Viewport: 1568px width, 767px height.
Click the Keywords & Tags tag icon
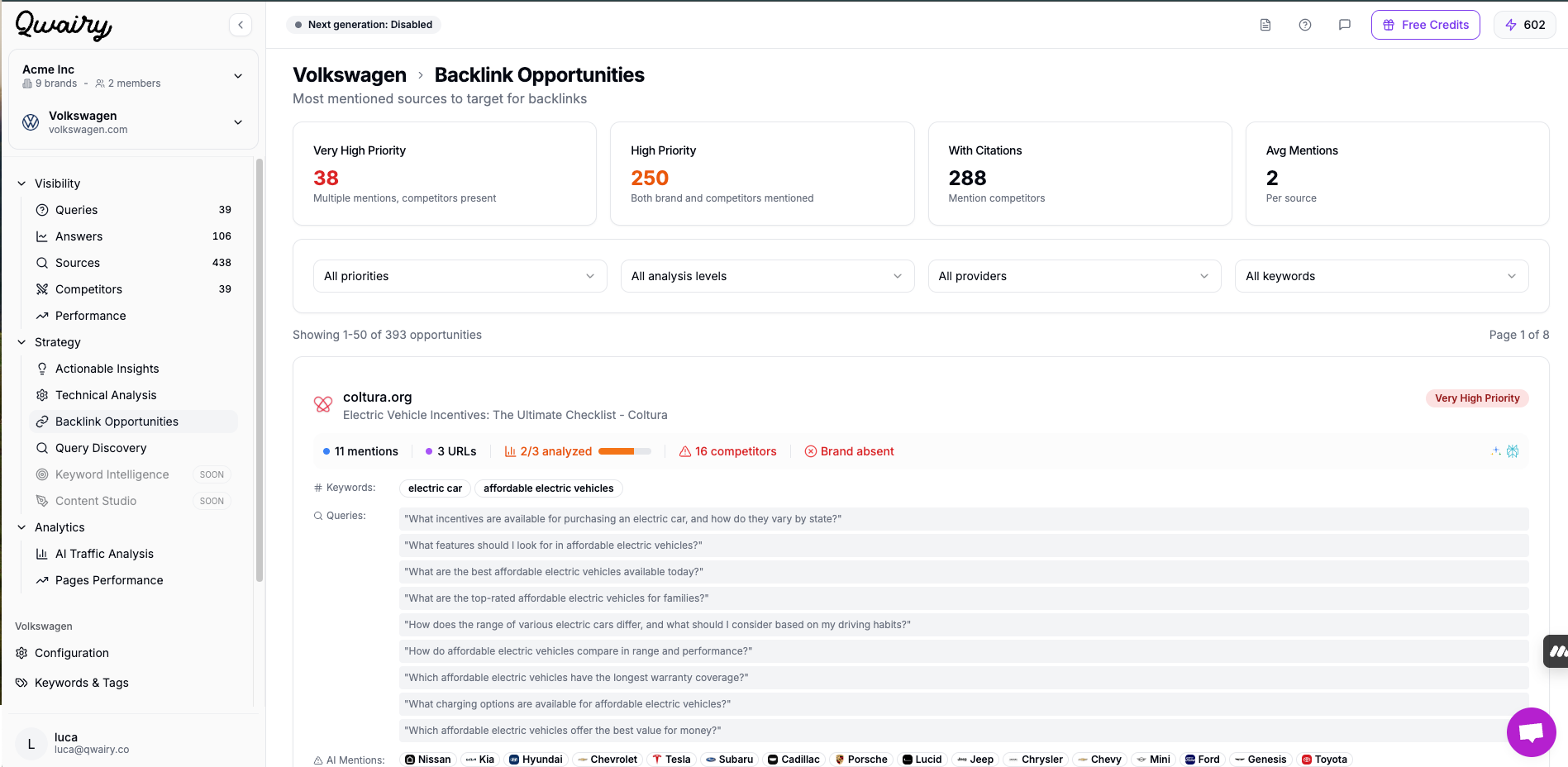(21, 683)
